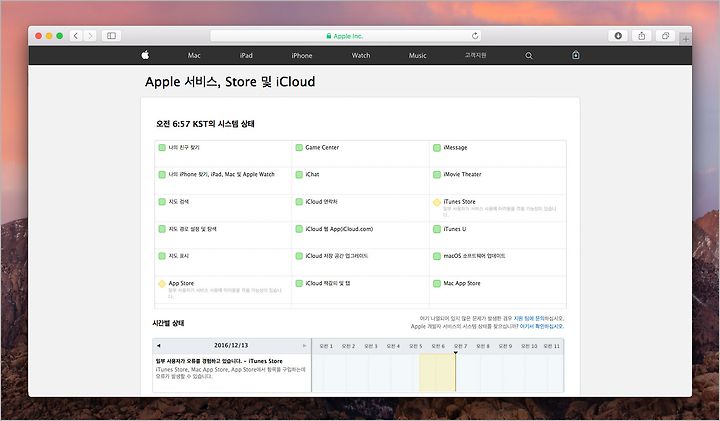The image size is (720, 421).
Task: Reload the page using the reload icon
Action: coord(475,36)
